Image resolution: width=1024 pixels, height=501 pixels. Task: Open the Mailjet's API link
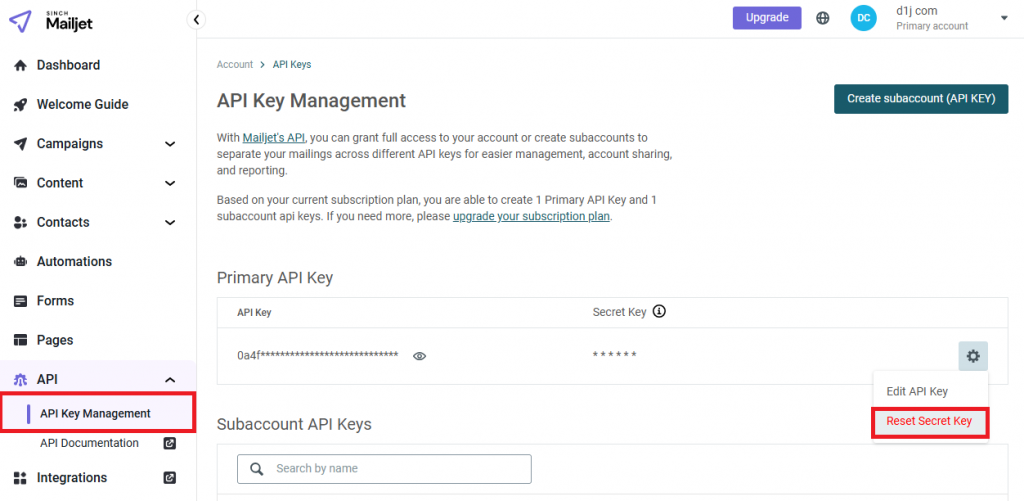pos(274,138)
